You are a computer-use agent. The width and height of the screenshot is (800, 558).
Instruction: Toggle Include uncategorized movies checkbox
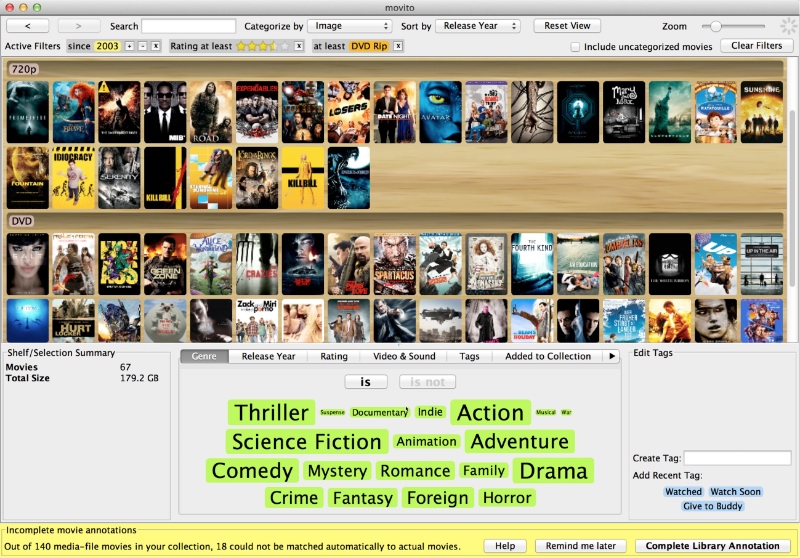tap(575, 47)
